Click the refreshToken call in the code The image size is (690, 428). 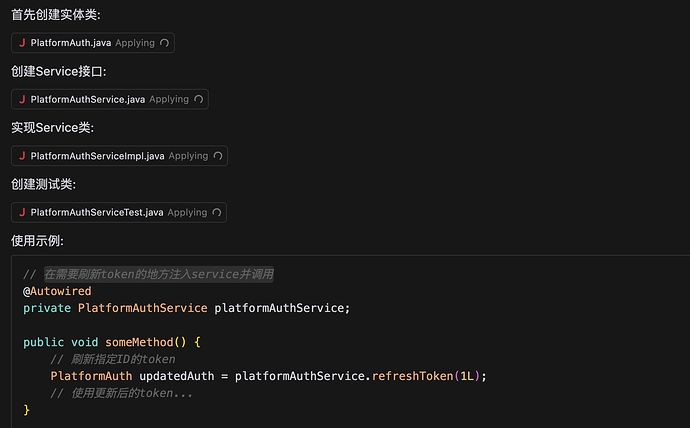412,376
